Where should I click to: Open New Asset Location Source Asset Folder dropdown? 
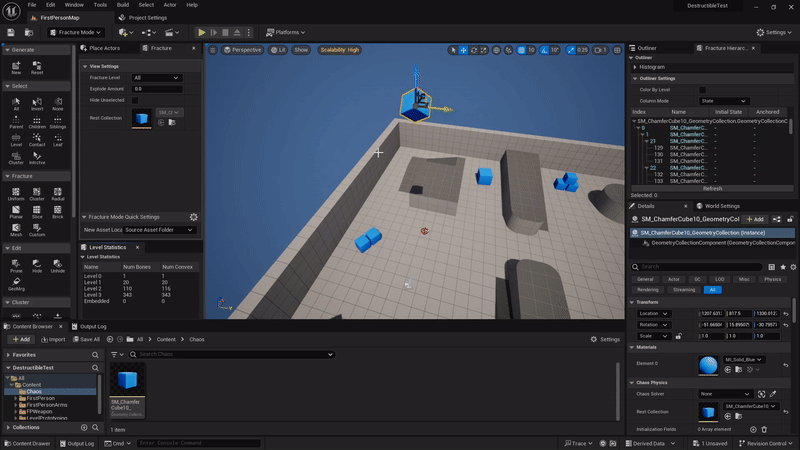coord(159,230)
